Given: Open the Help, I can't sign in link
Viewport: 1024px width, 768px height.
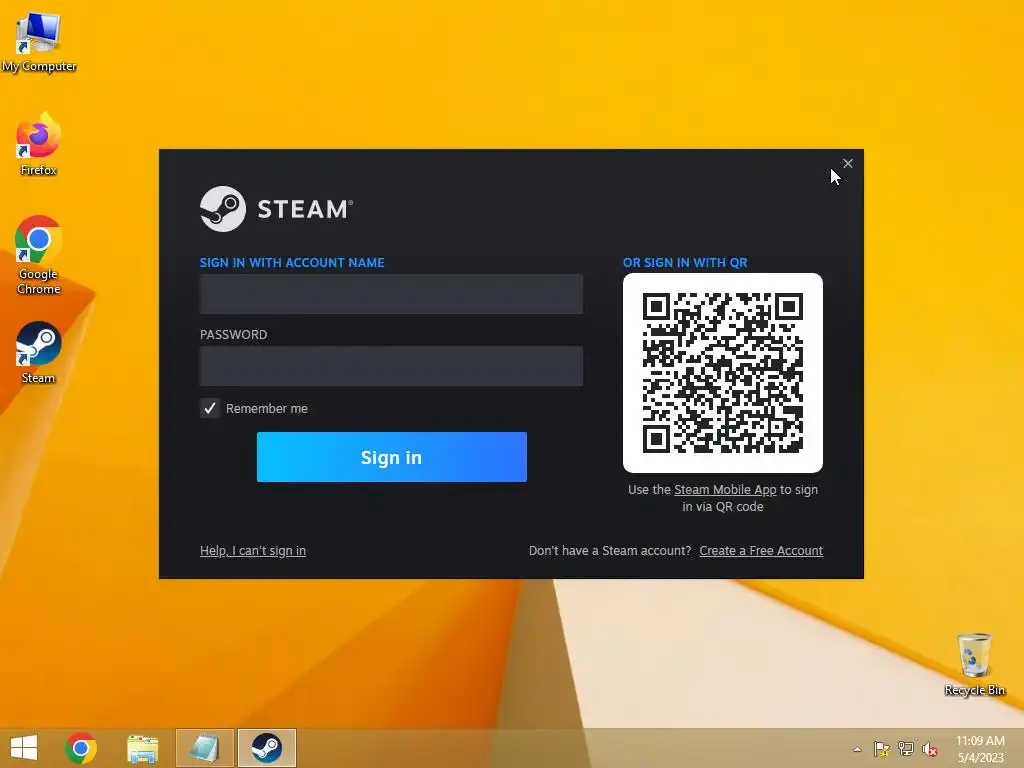Looking at the screenshot, I should click(253, 551).
